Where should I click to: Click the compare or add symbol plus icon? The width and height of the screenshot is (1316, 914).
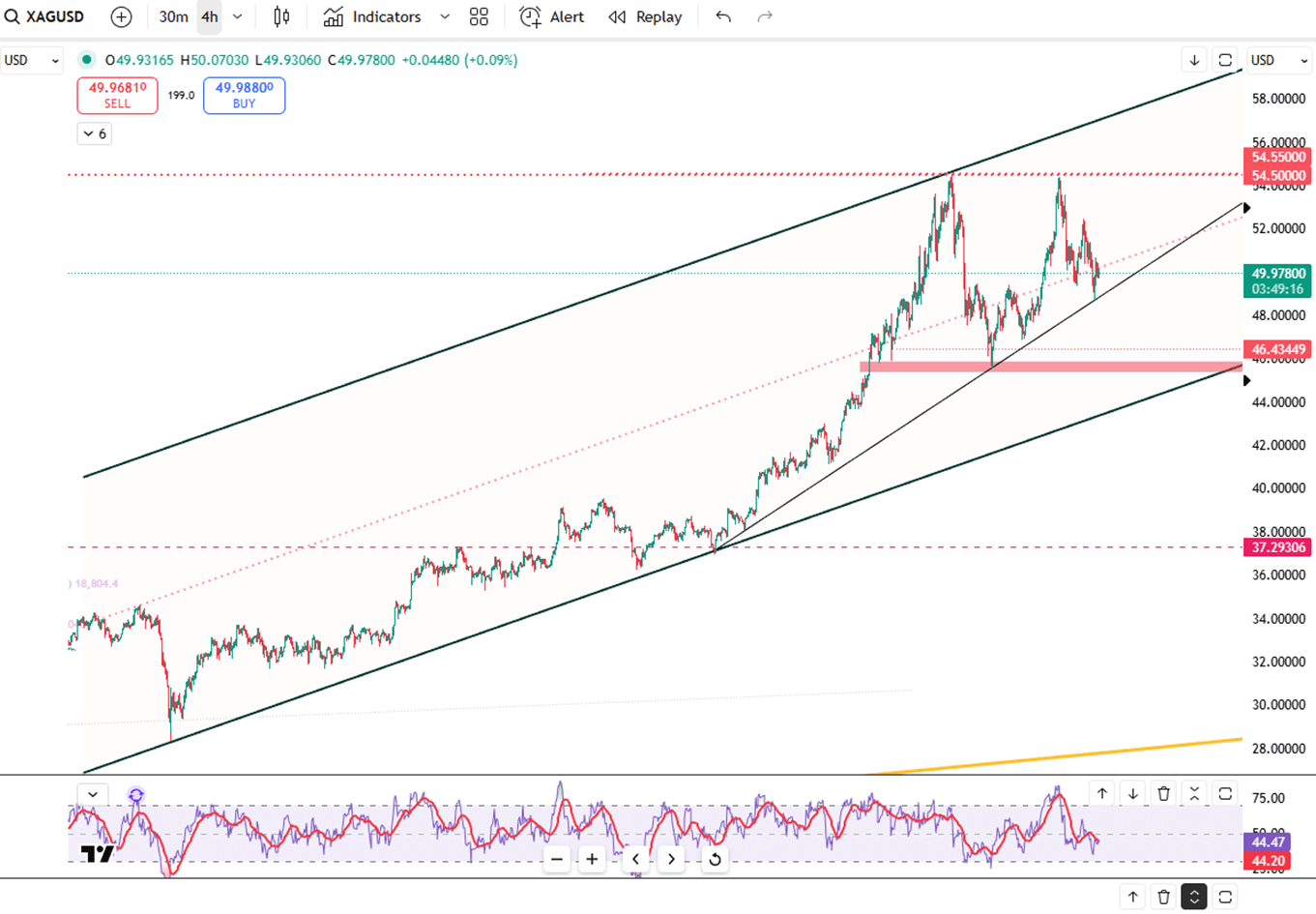pos(121,16)
